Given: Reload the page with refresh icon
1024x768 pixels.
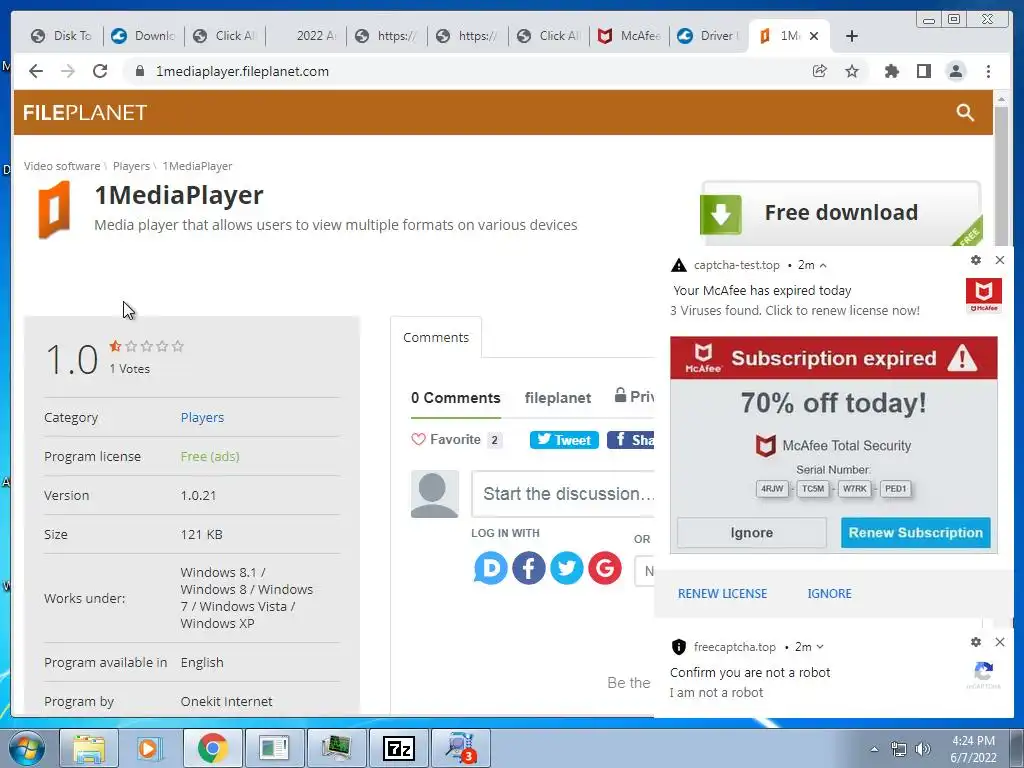Looking at the screenshot, I should coord(100,71).
